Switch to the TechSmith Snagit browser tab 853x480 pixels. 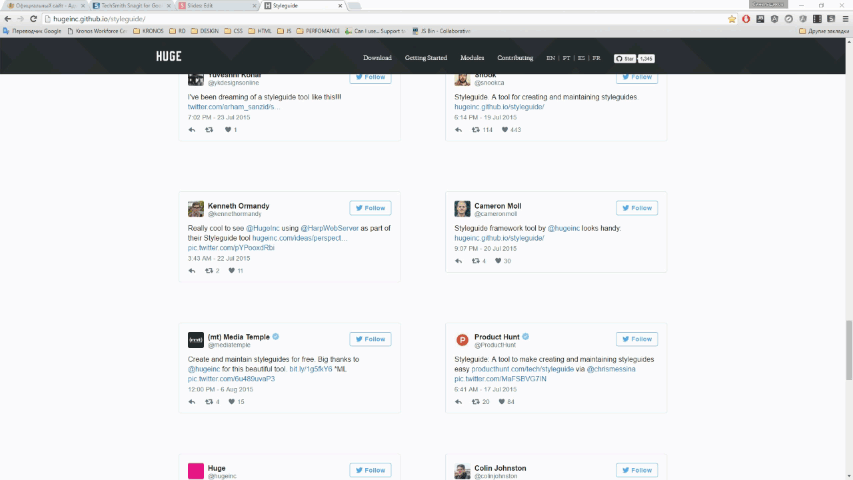131,5
